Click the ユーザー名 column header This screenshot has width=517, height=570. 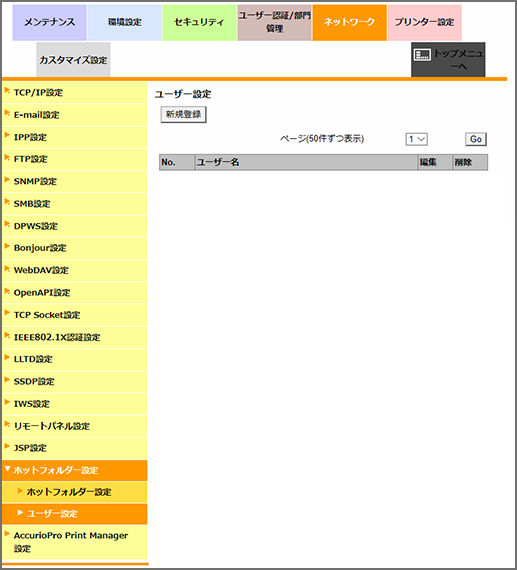[x=306, y=162]
